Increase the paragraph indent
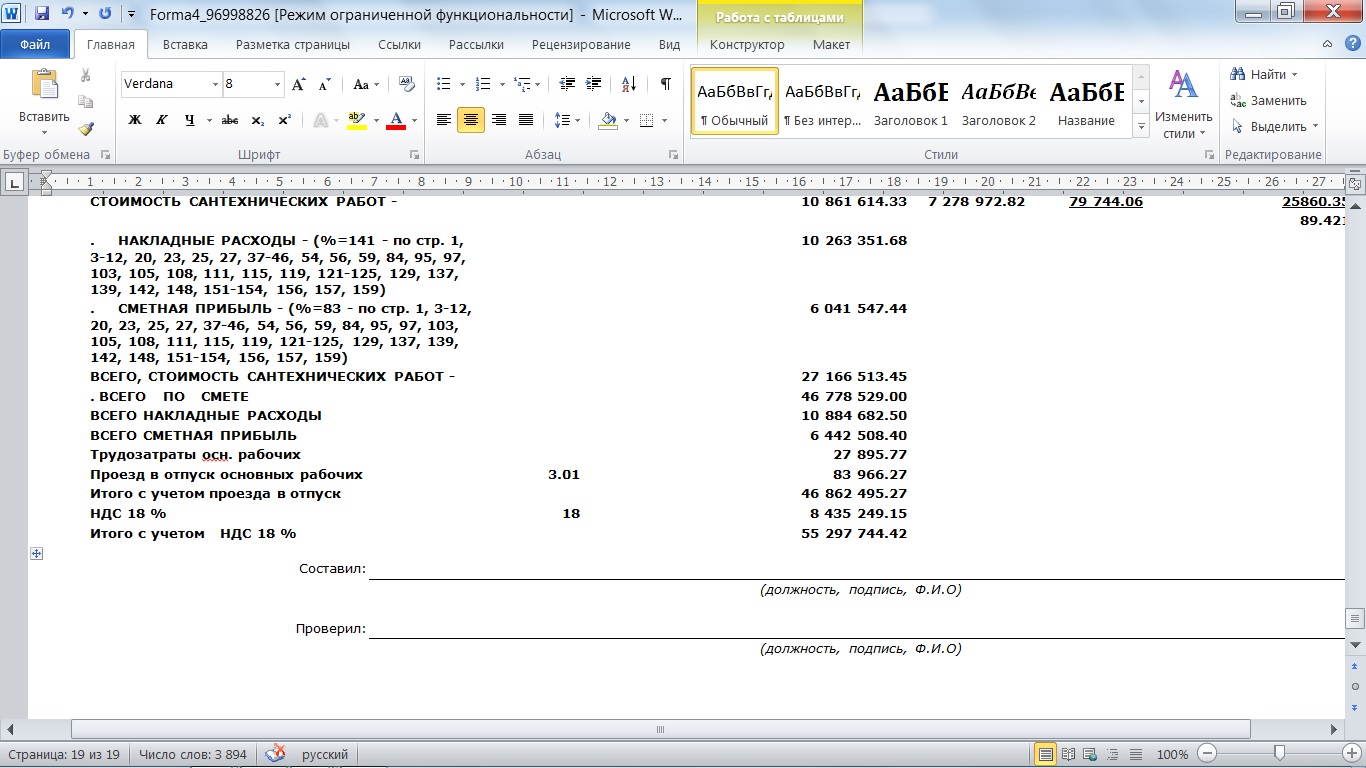 [594, 84]
